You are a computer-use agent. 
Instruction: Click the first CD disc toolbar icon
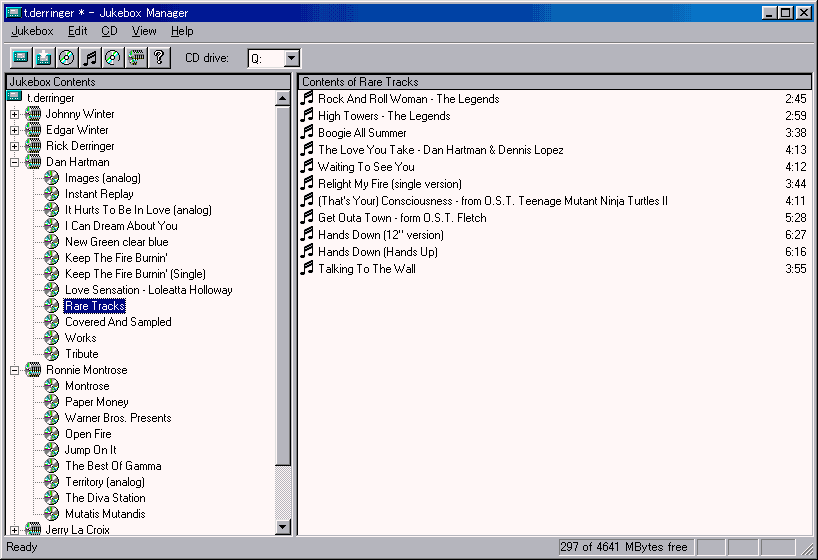click(x=67, y=58)
